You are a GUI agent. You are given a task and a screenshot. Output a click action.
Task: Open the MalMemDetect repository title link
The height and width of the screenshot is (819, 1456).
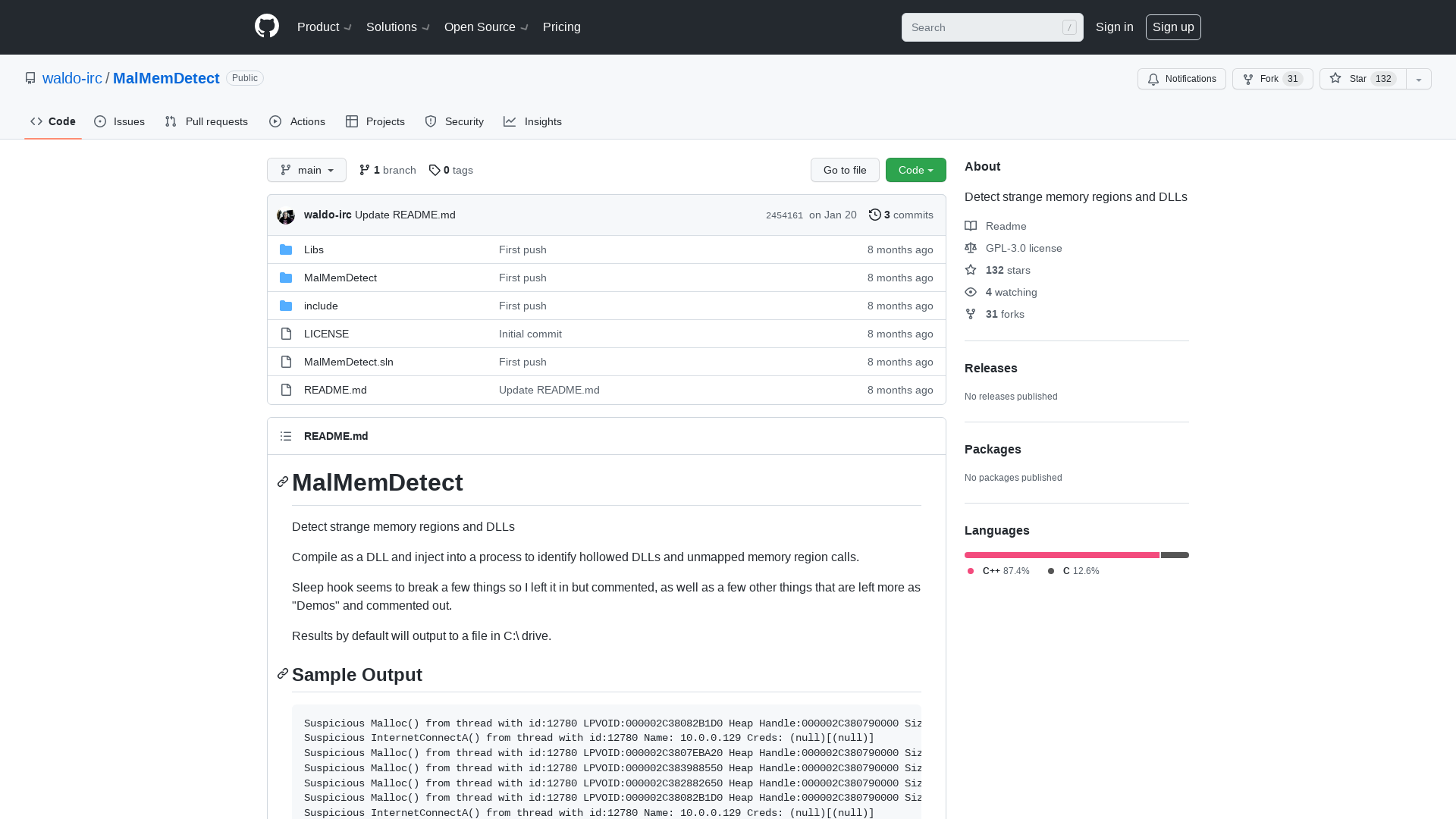[x=166, y=78]
